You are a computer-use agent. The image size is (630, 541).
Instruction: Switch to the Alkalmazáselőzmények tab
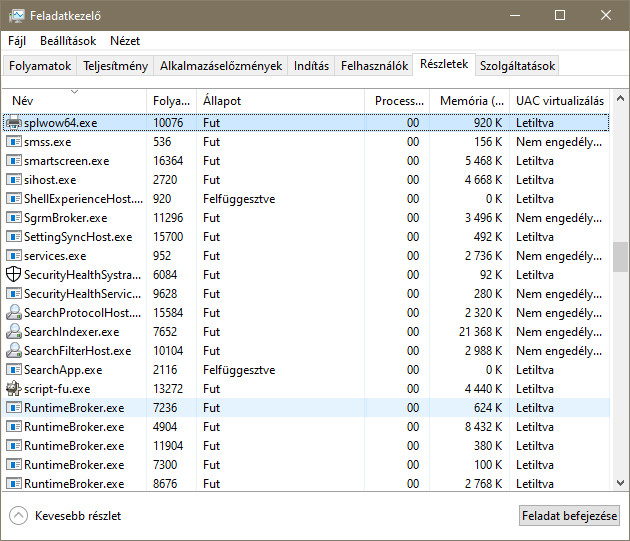pos(221,66)
